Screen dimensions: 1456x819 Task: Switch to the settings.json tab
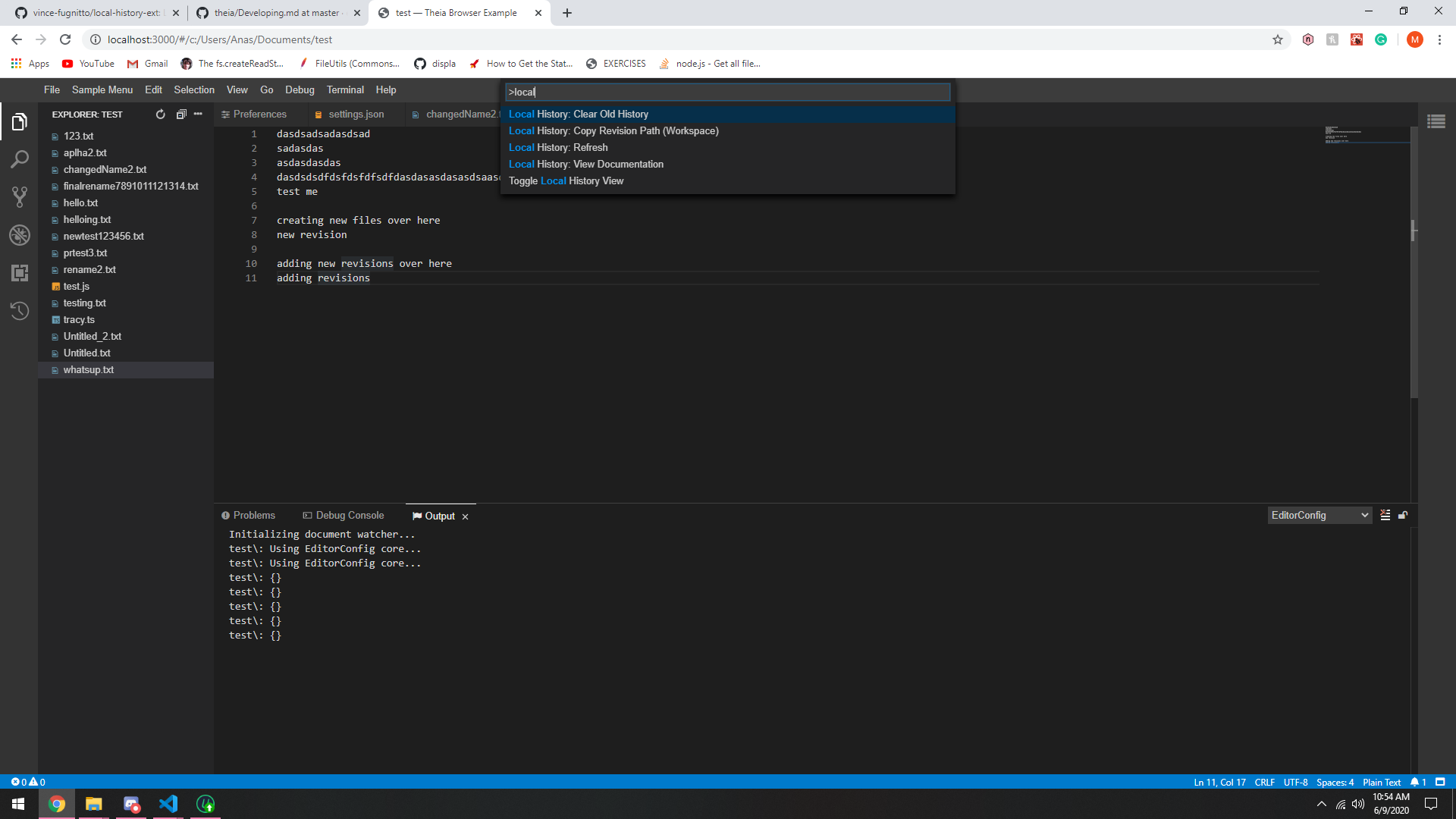(x=355, y=114)
